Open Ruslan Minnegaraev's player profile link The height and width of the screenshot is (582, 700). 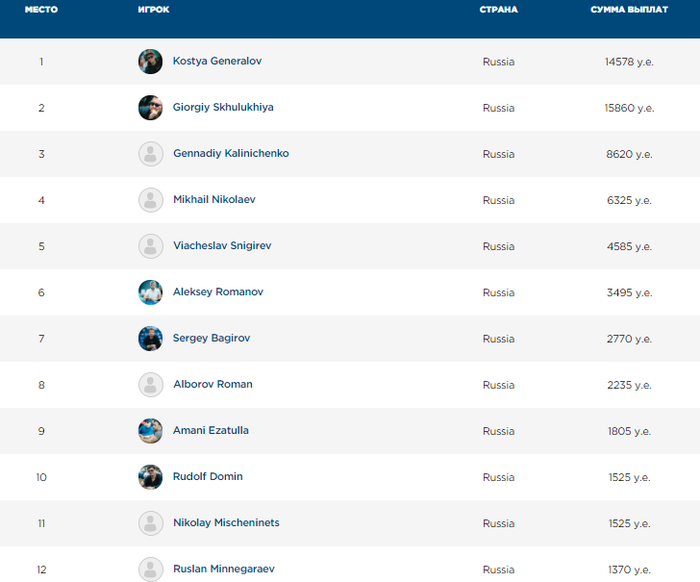224,569
